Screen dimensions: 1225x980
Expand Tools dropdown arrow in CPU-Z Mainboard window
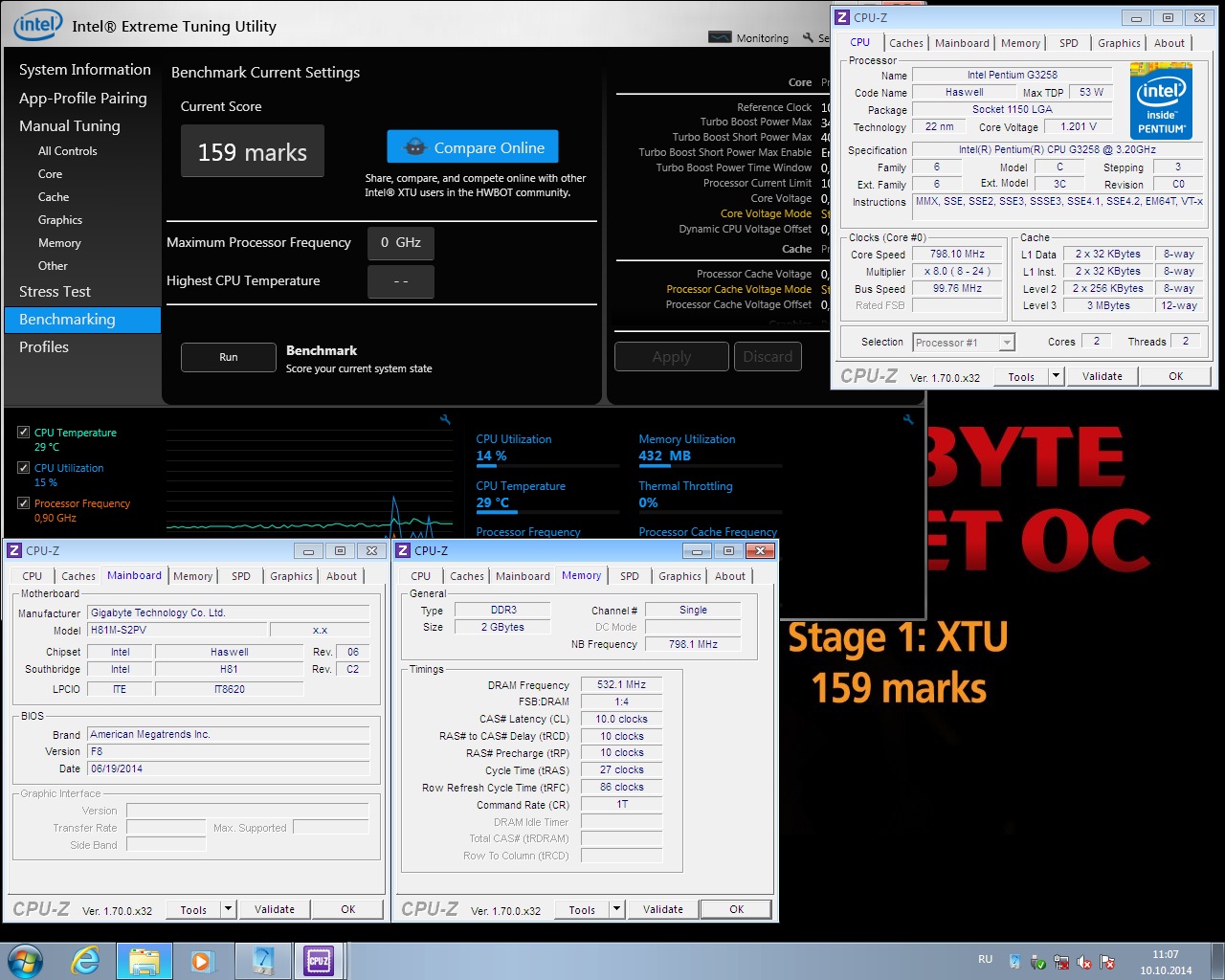[x=228, y=909]
